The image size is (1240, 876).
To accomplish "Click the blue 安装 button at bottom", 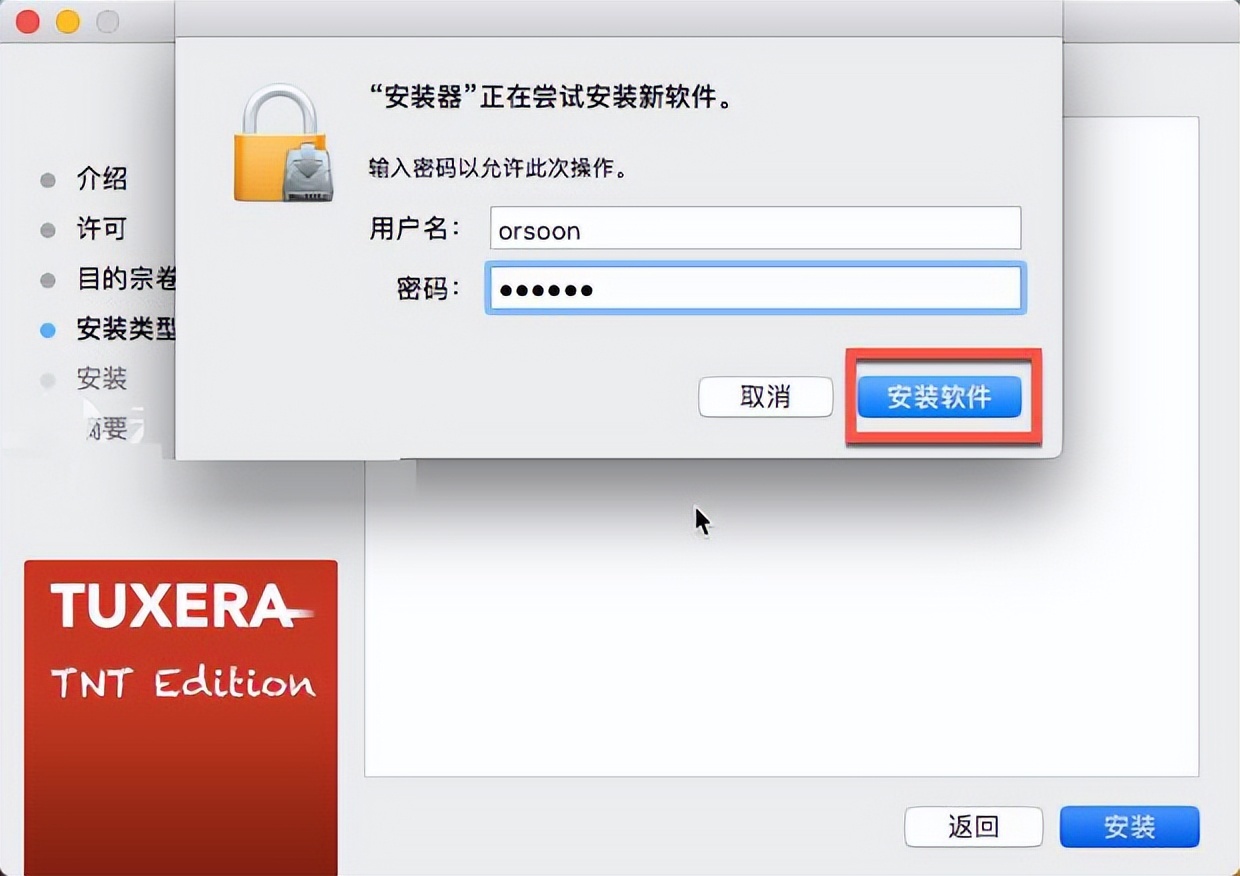I will [1130, 827].
